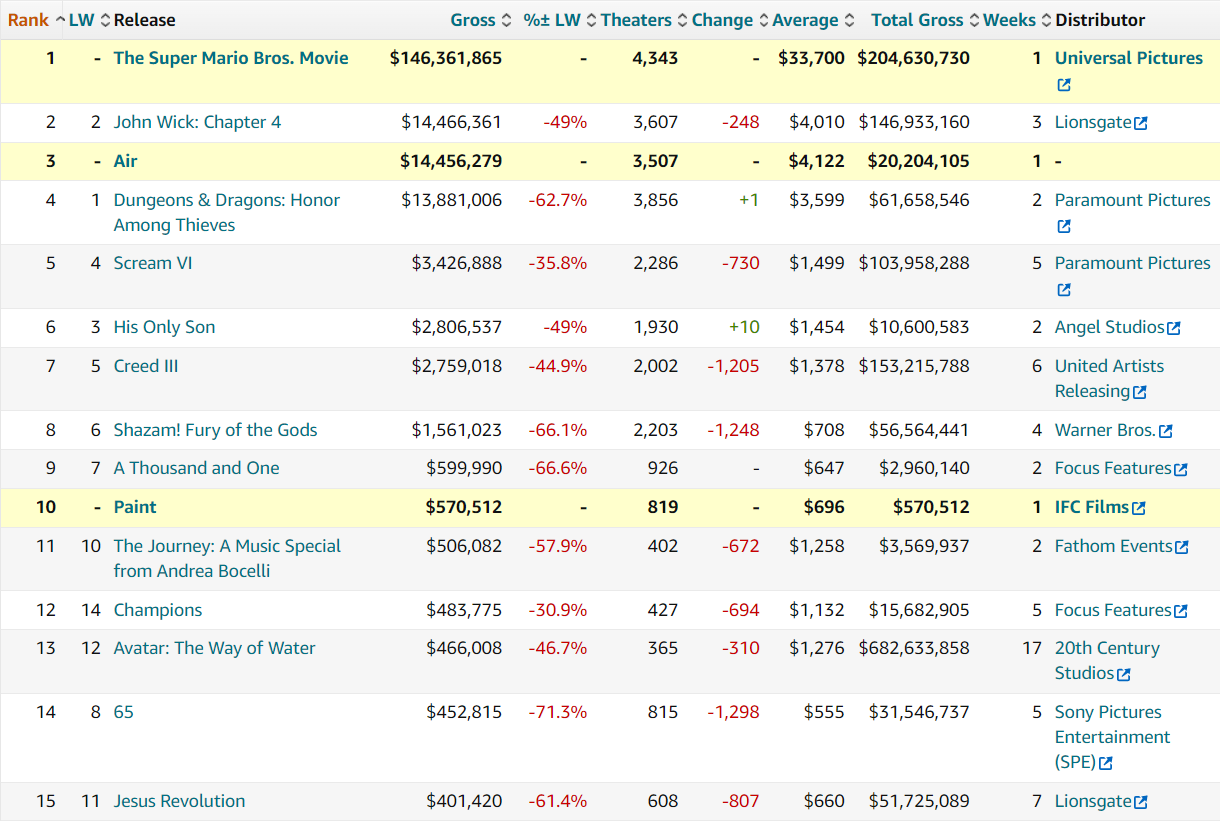This screenshot has width=1220, height=821.
Task: Click Focus Features icon in A Thousand and One row
Action: tap(1181, 470)
